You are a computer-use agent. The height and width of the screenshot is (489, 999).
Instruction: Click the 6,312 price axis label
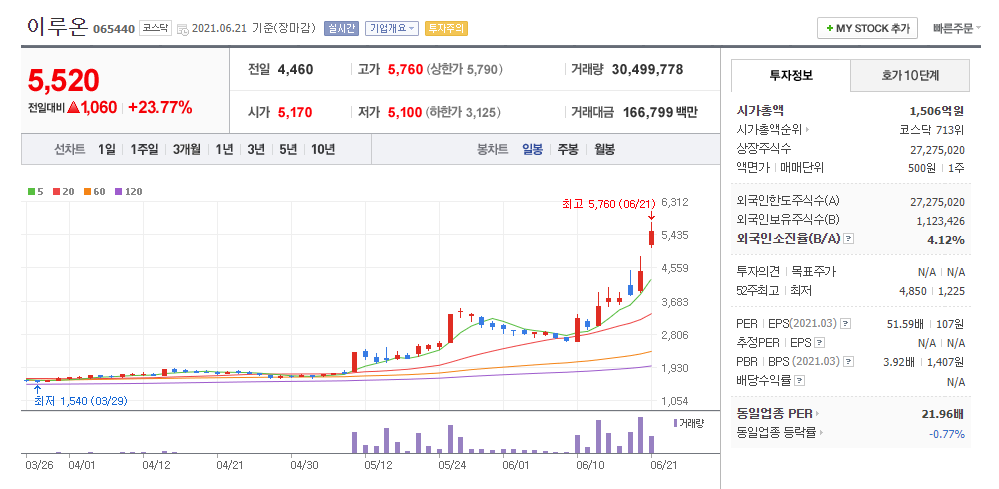675,202
